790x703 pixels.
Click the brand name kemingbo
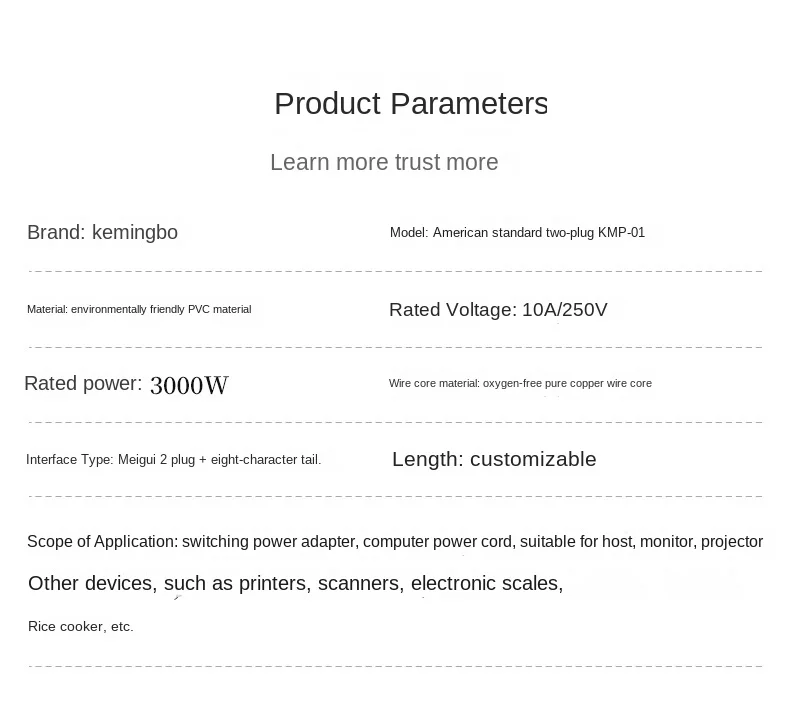135,233
